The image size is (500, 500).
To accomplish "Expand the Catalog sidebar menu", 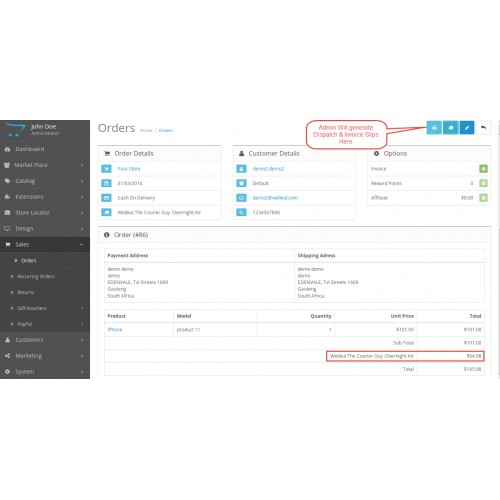I will pos(45,181).
